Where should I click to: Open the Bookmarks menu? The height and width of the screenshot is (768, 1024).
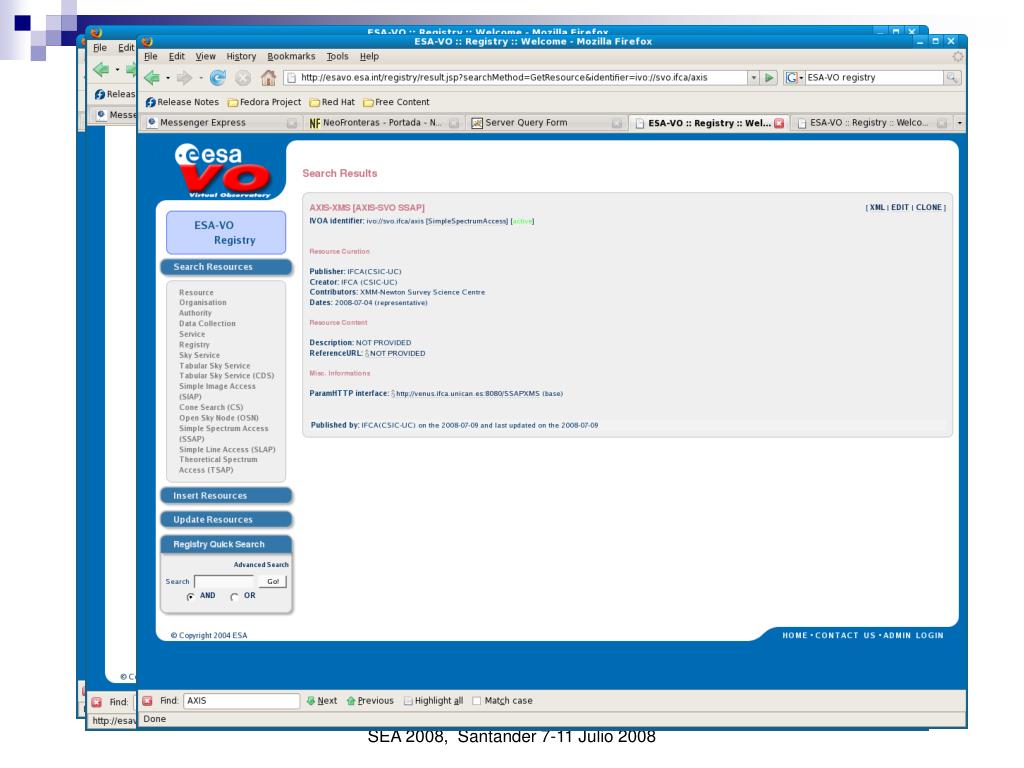coord(291,57)
